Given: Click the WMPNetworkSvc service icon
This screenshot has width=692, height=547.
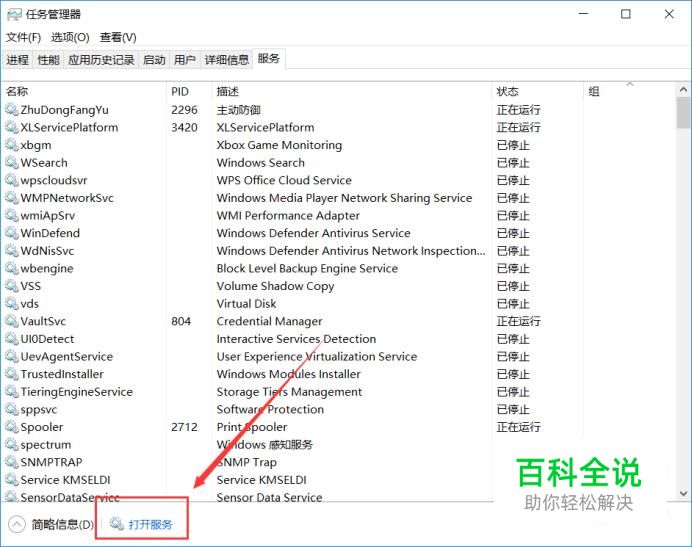Looking at the screenshot, I should [x=11, y=197].
